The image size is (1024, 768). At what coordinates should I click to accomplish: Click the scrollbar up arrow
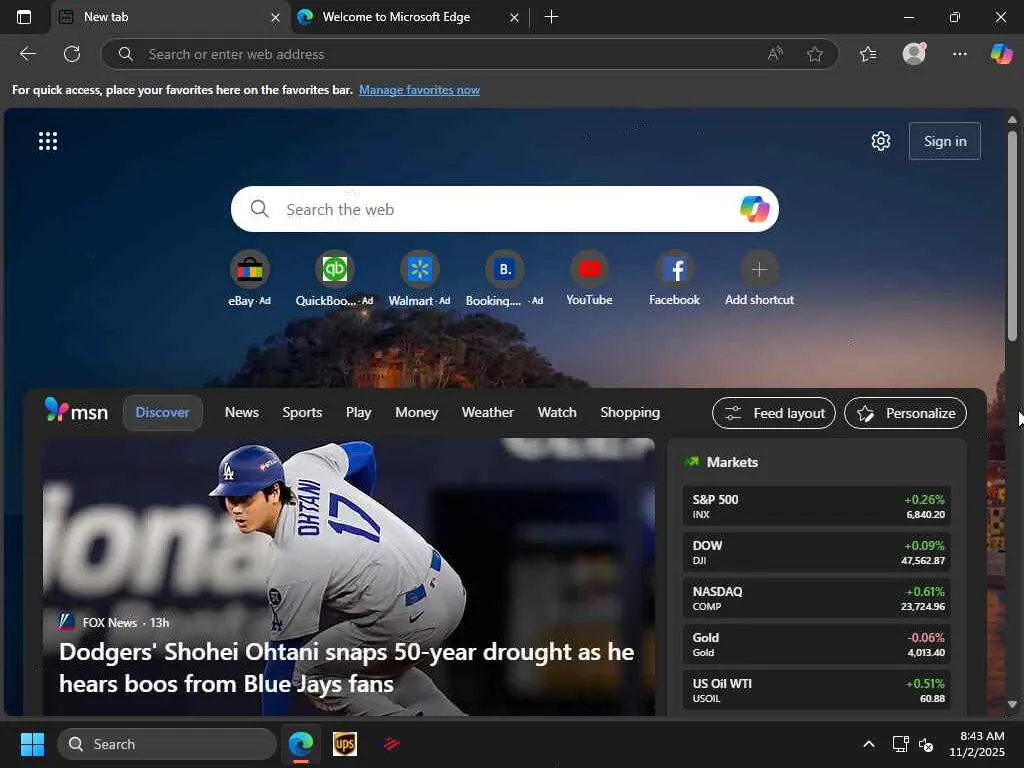1012,120
